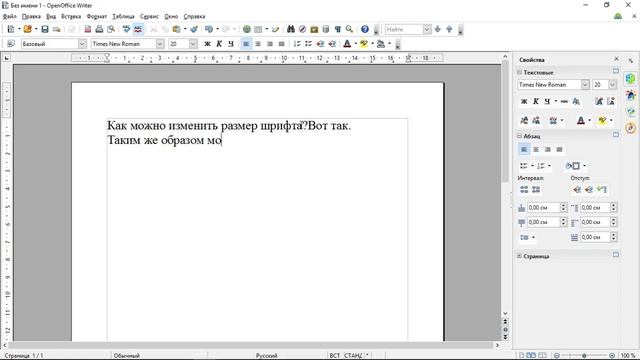
Task: Click the Find Next arrow icon
Action: point(438,29)
